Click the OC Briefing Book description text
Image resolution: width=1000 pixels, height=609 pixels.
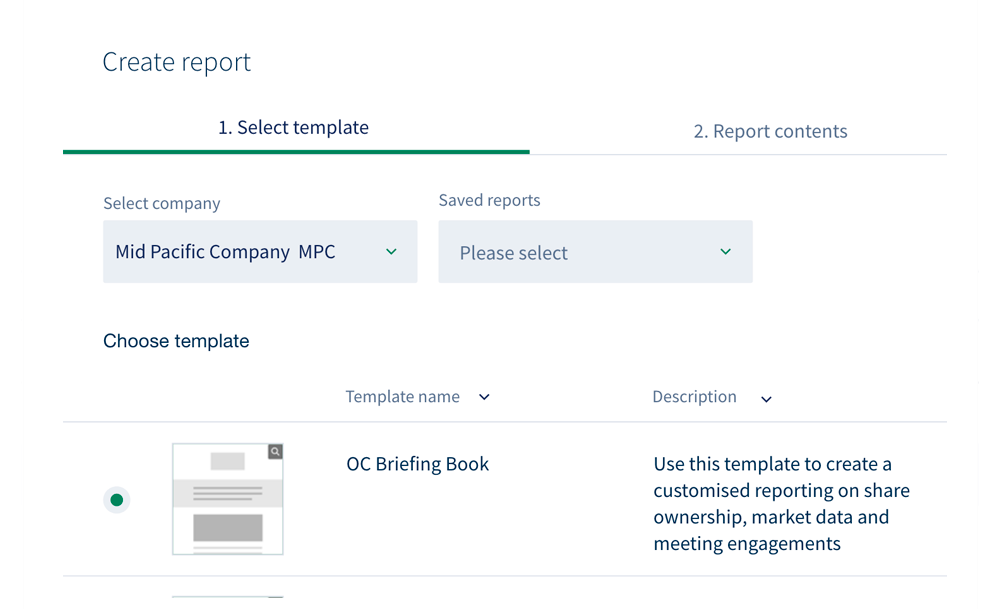781,504
